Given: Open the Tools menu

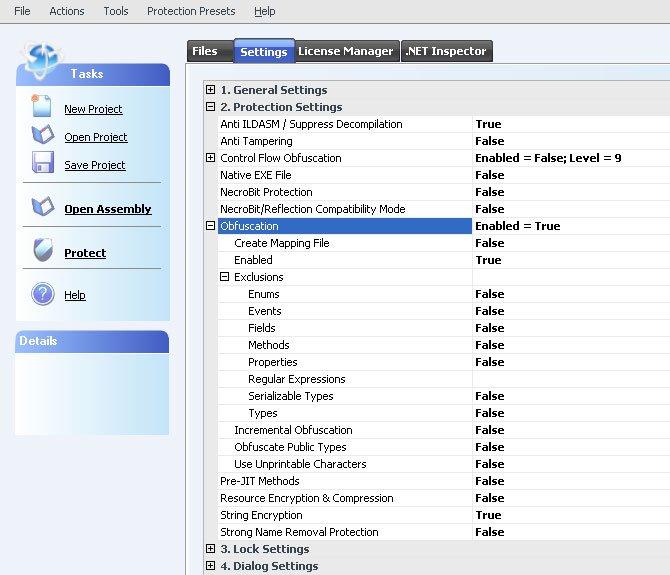Looking at the screenshot, I should tap(116, 11).
